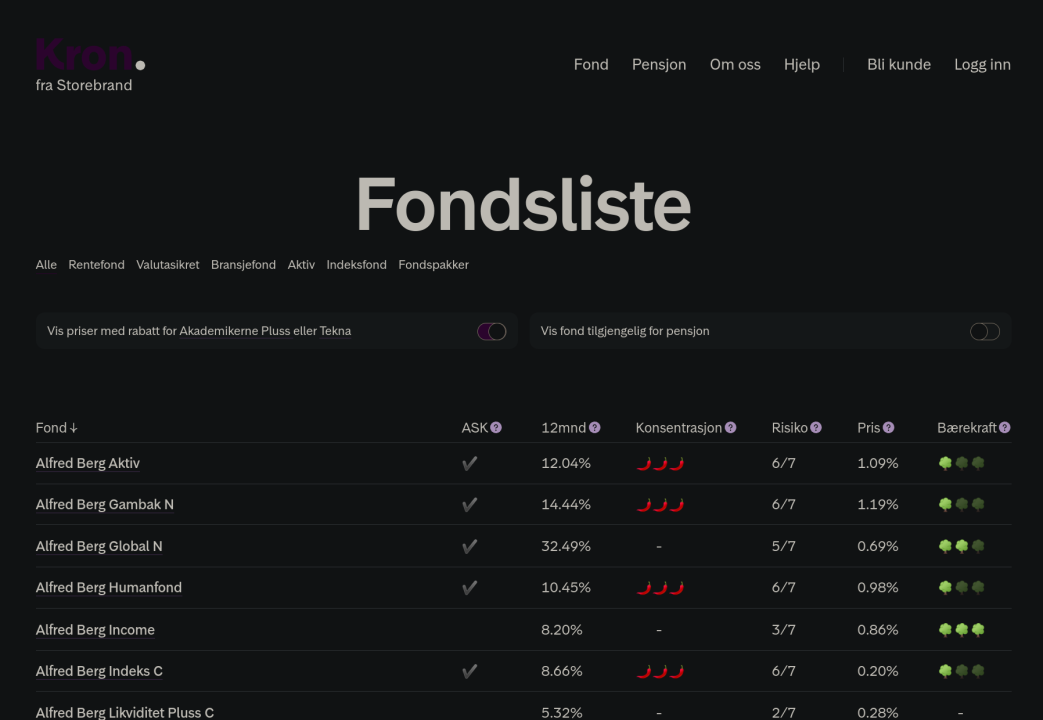Select the Rentefond filter tab

[96, 265]
